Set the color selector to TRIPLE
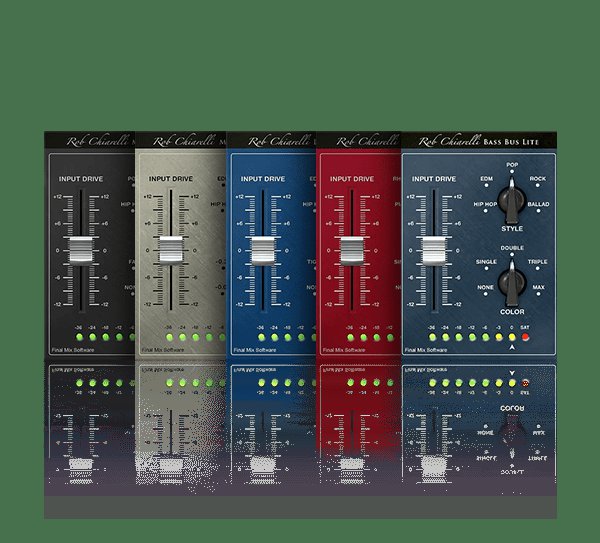Image resolution: width=600 pixels, height=543 pixels. pos(538,264)
